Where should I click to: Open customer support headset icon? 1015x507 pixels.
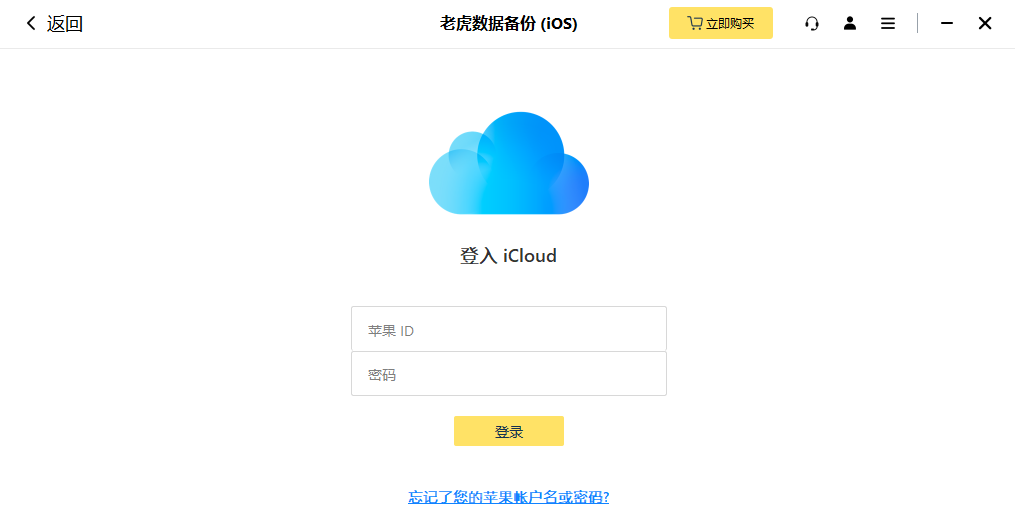(812, 24)
